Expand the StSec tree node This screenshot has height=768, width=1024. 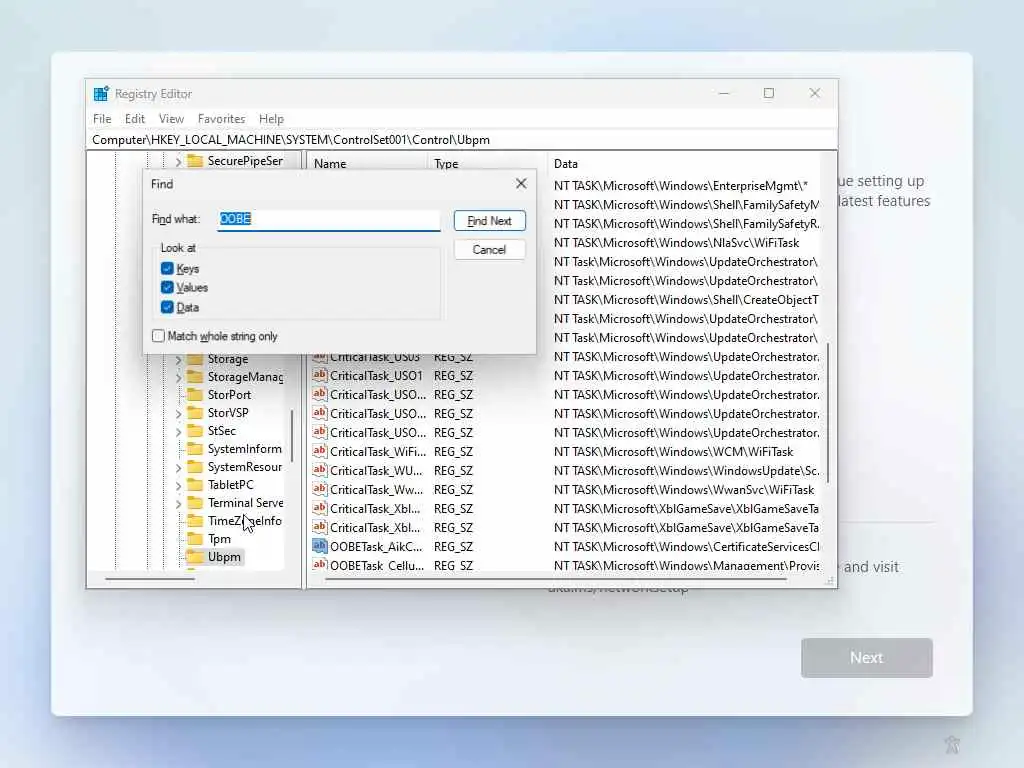click(x=178, y=431)
